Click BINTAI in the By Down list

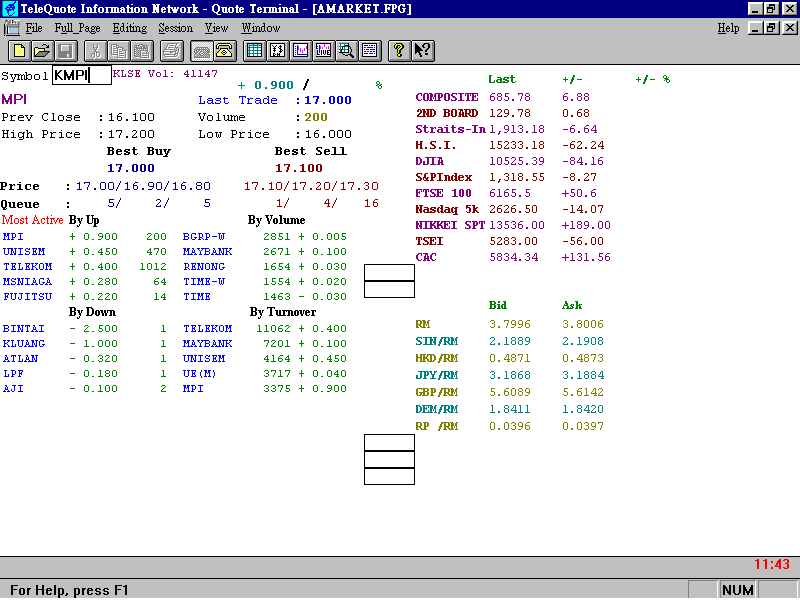click(23, 329)
